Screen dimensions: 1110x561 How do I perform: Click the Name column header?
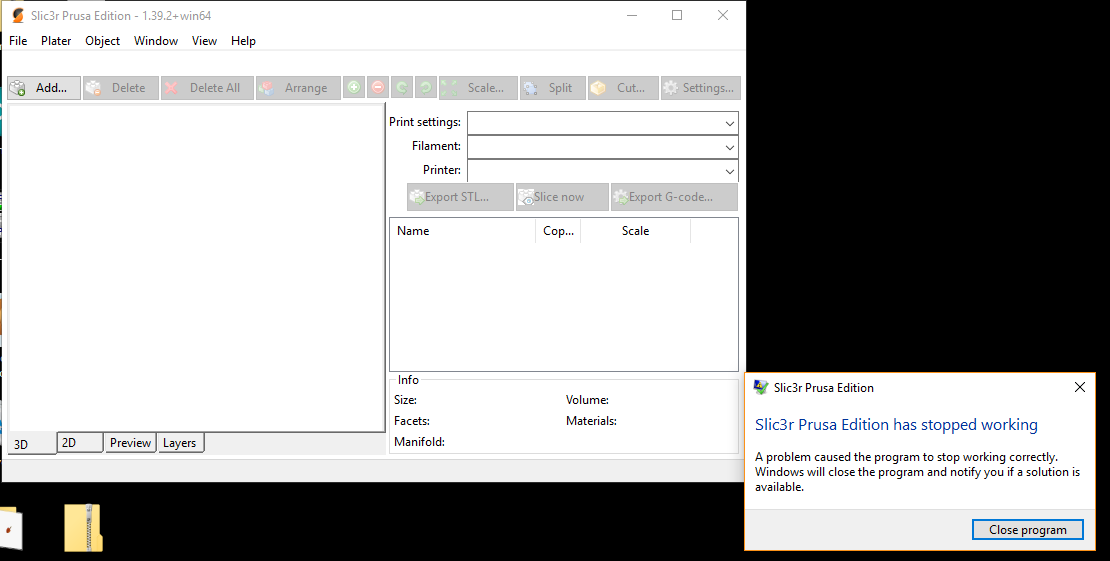click(x=463, y=231)
